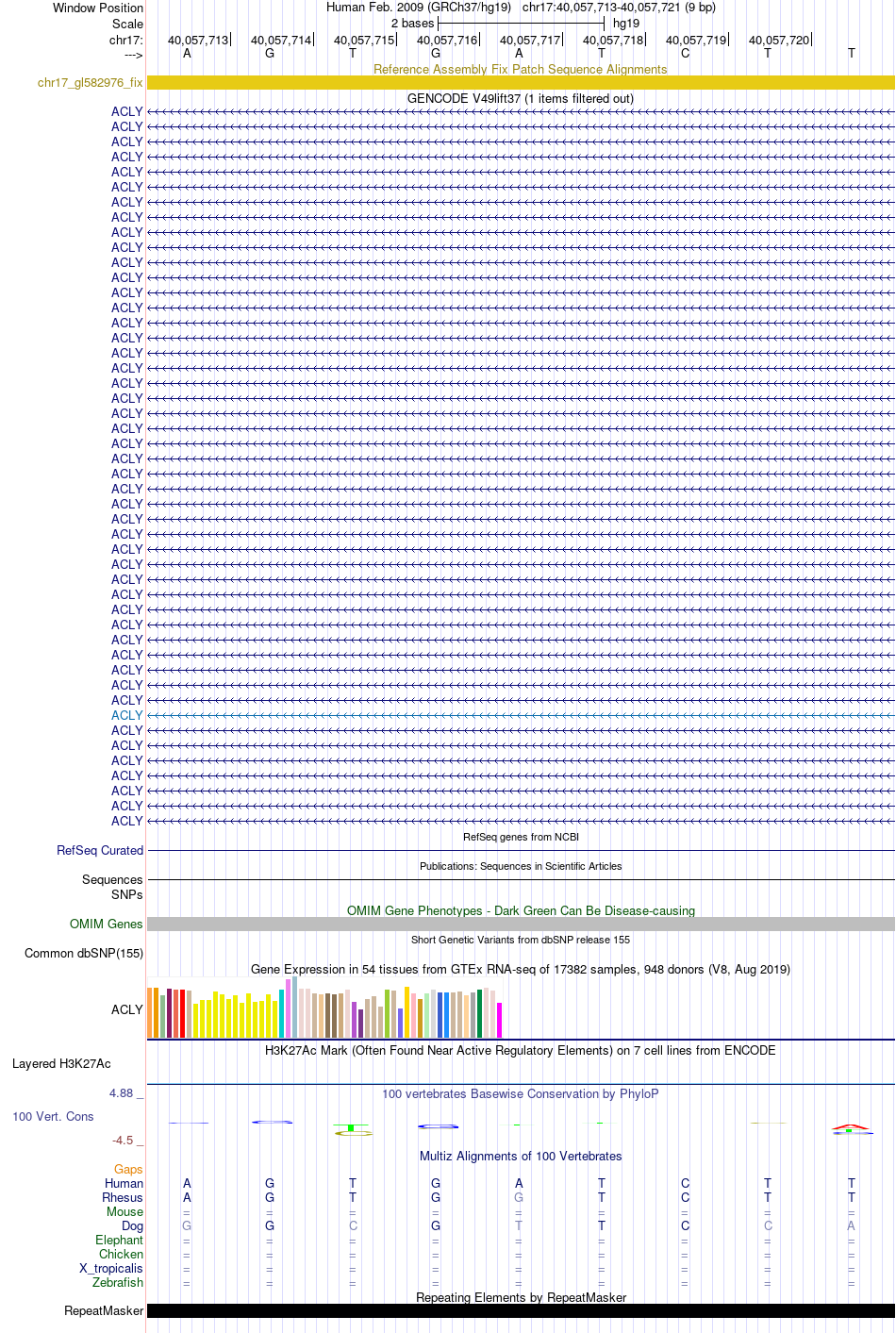Open the OMIM Gene Phenotypes track title
This screenshot has width=896, height=1333.
(x=521, y=910)
